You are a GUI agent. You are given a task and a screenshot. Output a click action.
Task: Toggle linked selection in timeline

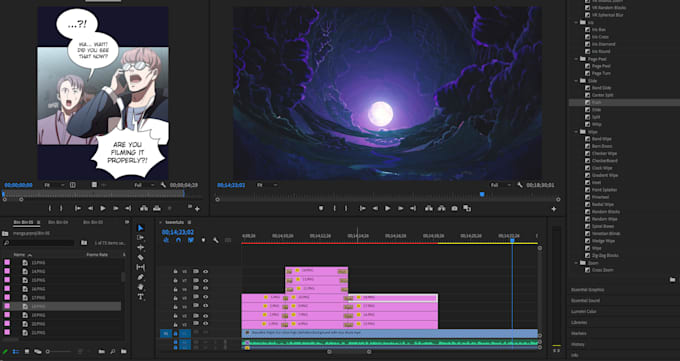click(x=191, y=240)
